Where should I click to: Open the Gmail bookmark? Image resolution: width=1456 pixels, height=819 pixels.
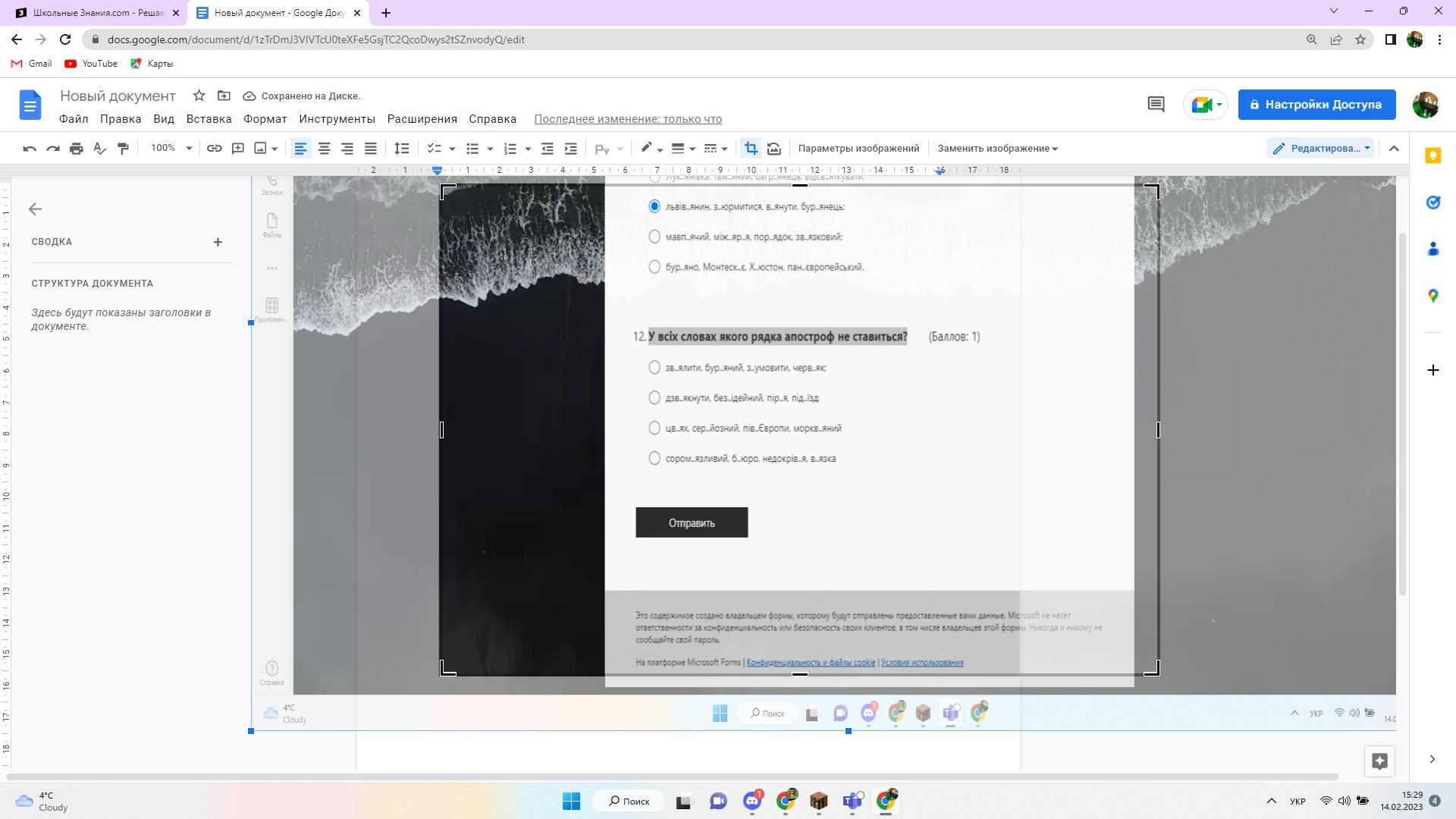pos(32,64)
